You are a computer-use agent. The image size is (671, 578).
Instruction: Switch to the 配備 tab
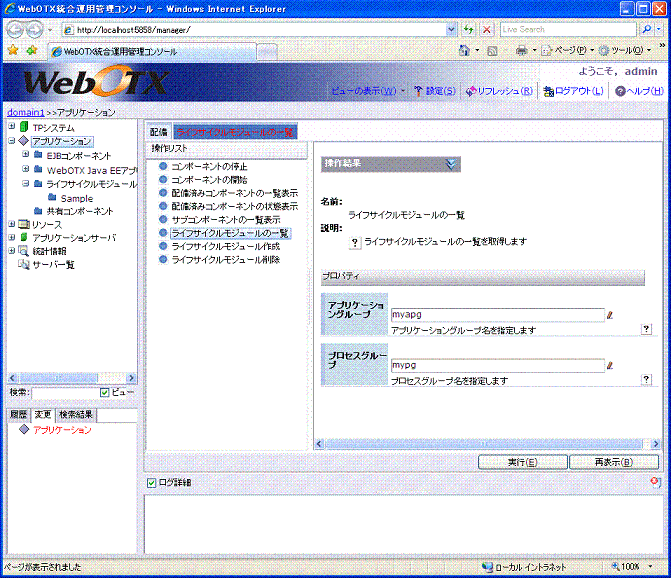coord(158,132)
